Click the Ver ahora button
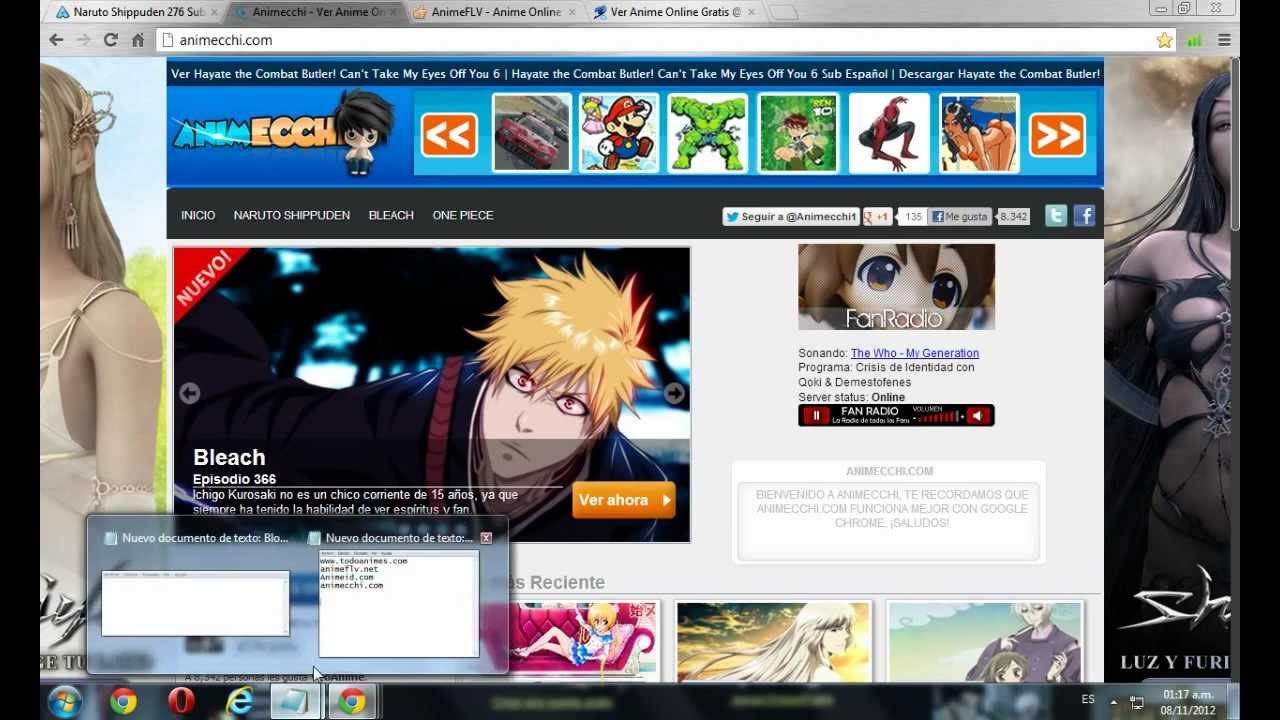This screenshot has width=1280, height=720. (624, 500)
